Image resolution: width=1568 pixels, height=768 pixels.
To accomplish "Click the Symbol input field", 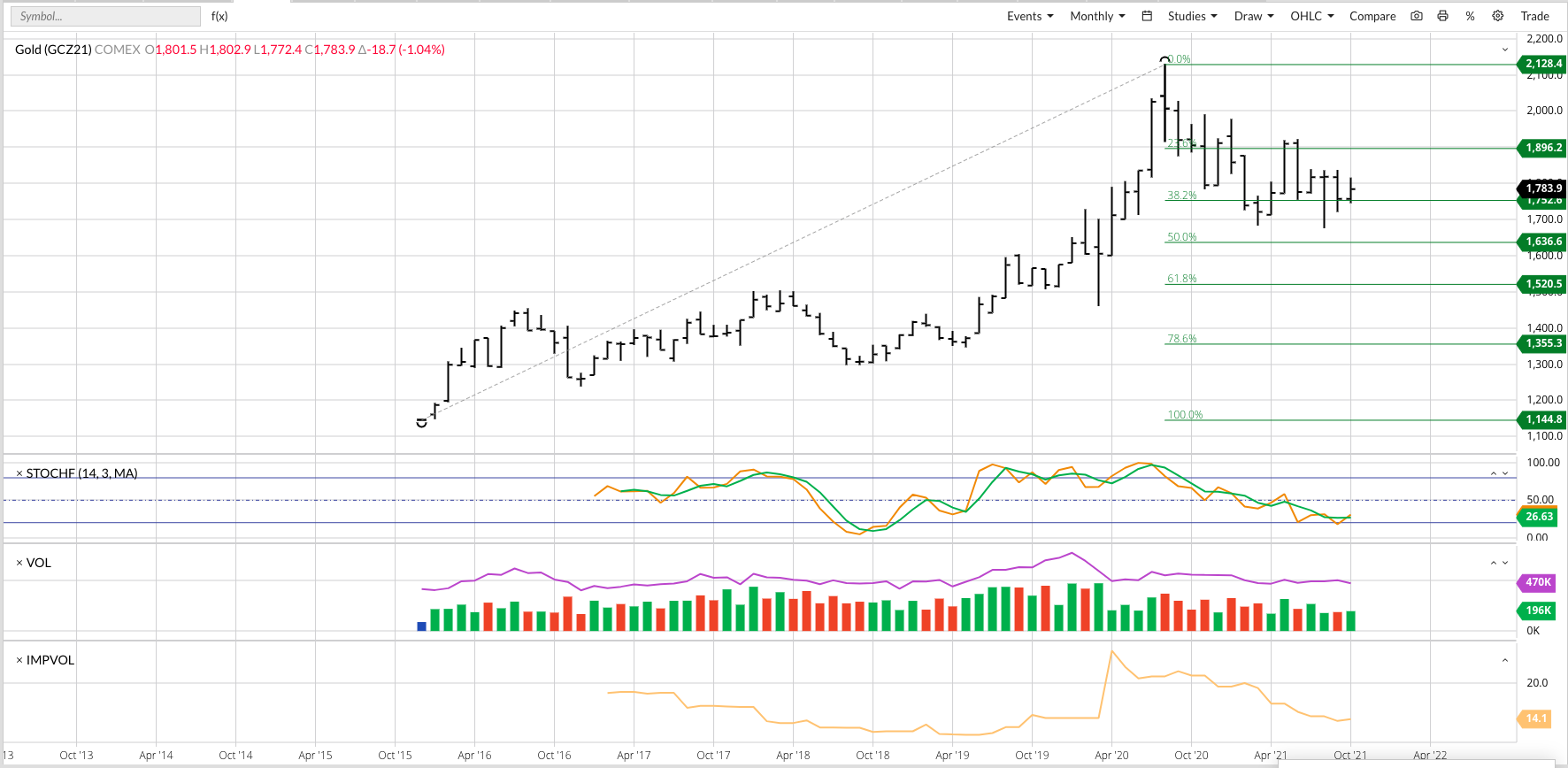I will pyautogui.click(x=105, y=16).
